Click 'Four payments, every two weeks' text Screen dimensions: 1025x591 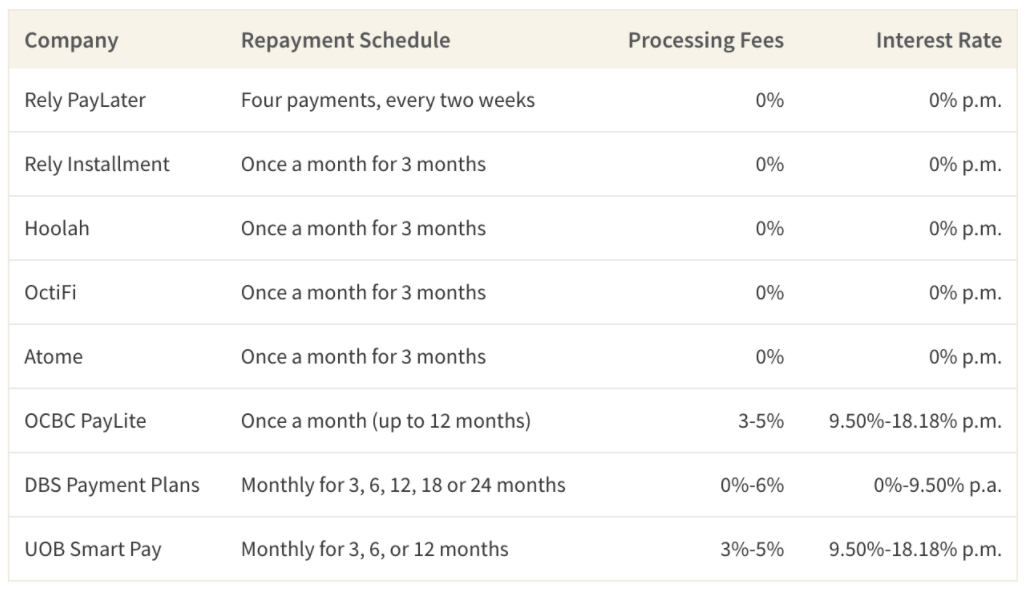coord(388,100)
